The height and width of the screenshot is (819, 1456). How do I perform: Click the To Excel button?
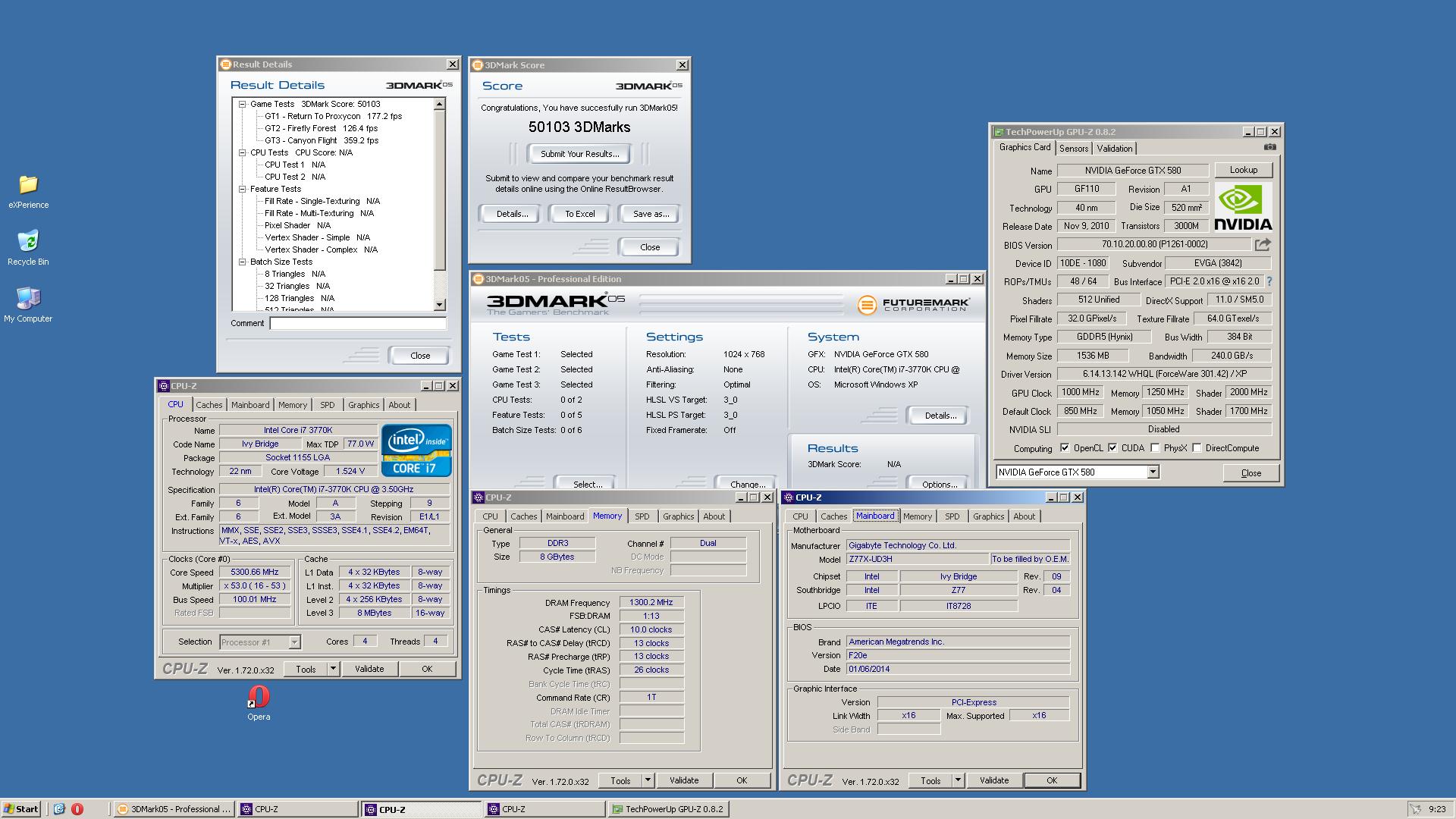[x=580, y=214]
